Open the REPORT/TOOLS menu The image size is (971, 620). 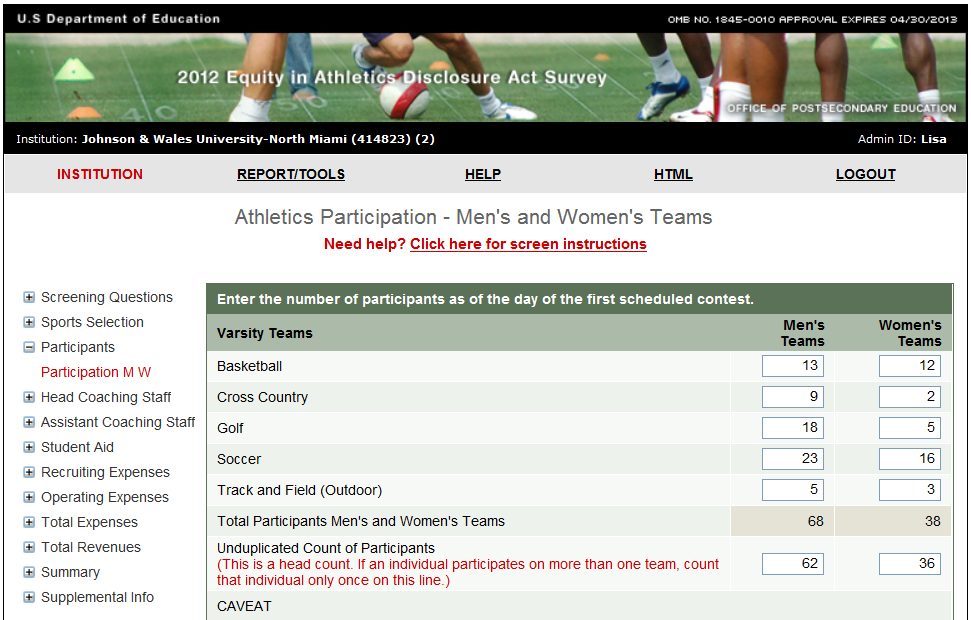291,174
